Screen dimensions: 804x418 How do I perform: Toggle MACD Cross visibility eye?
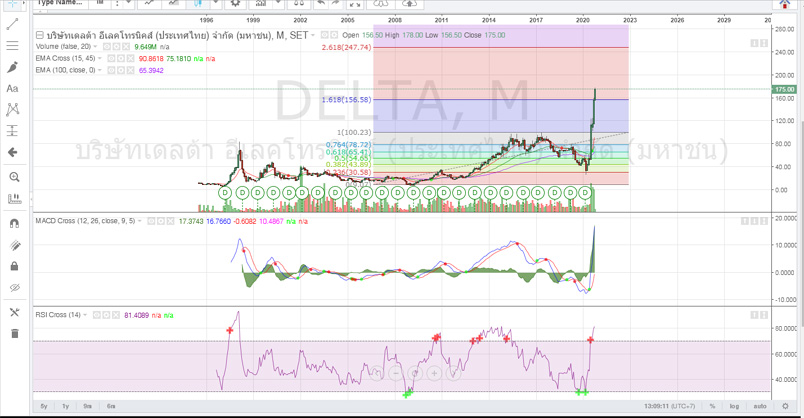pyautogui.click(x=151, y=221)
